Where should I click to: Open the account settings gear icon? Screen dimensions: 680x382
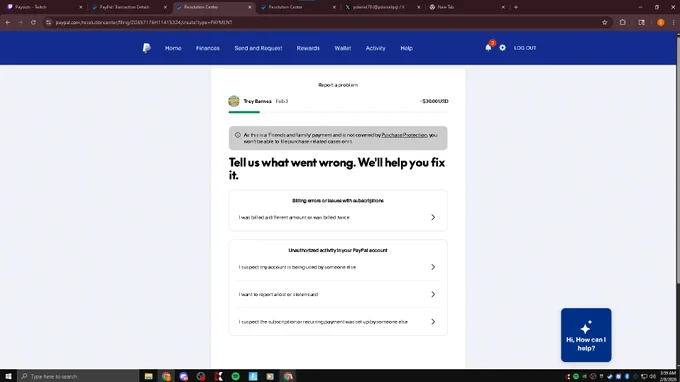tap(502, 48)
